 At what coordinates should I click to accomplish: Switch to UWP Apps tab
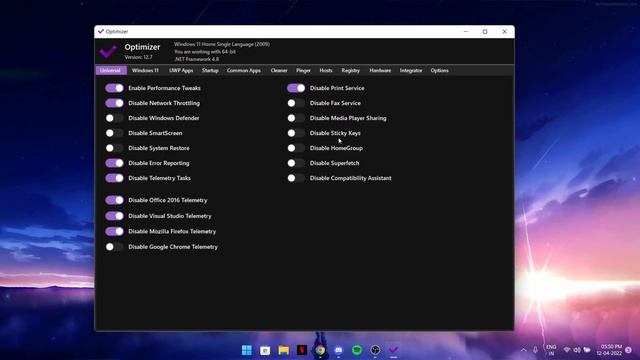coord(181,70)
